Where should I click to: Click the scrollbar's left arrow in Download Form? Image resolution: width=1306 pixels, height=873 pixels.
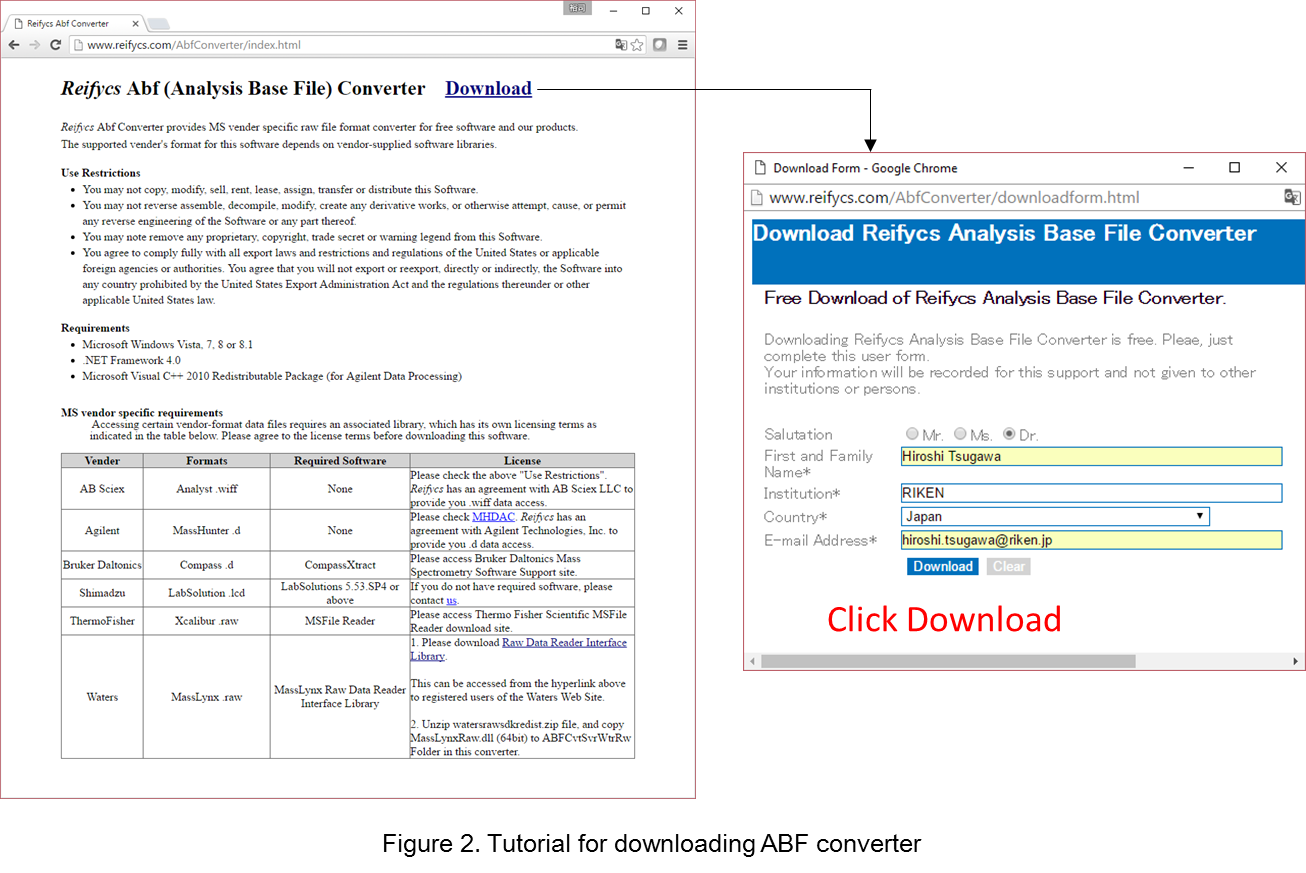click(752, 661)
